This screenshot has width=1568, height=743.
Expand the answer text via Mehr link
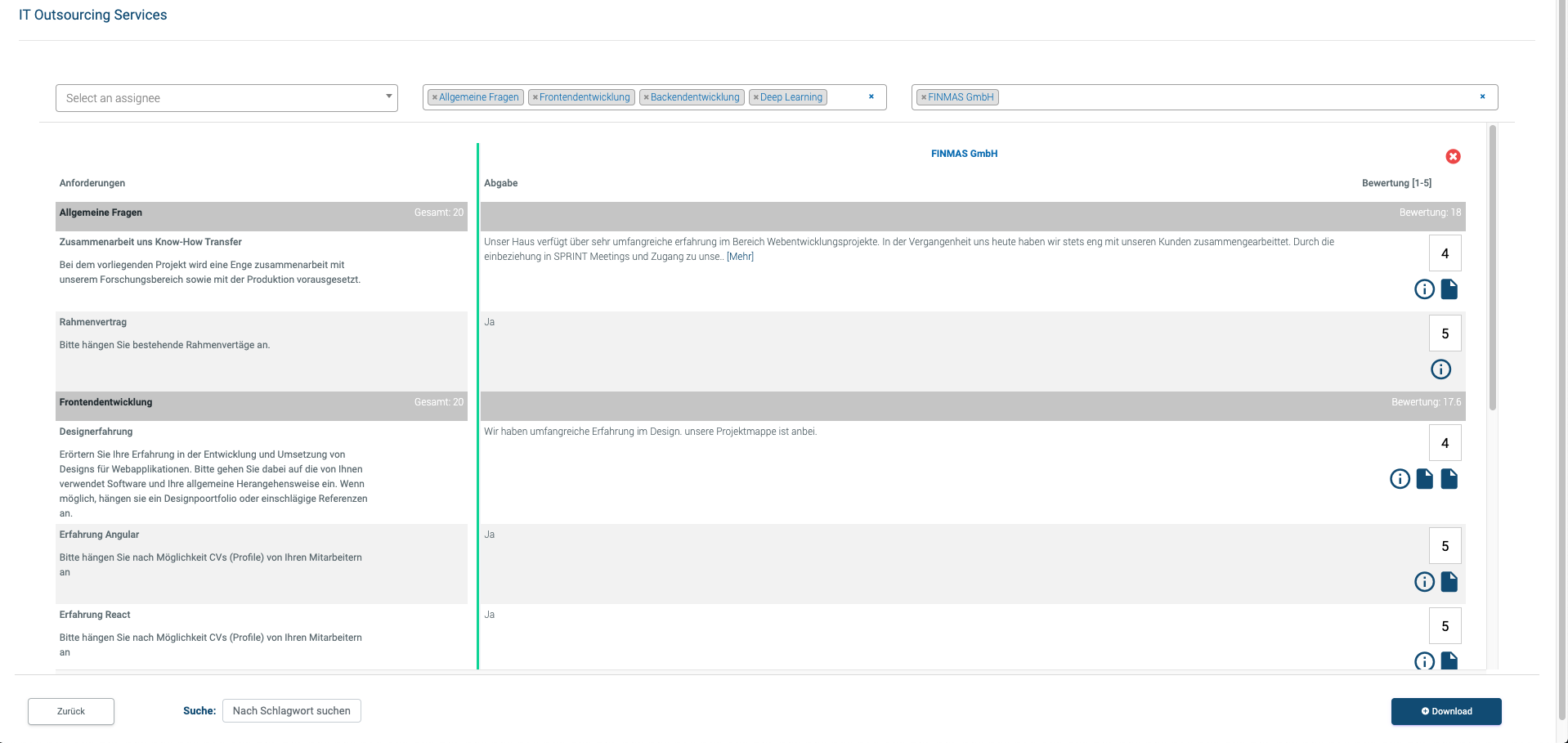(740, 257)
